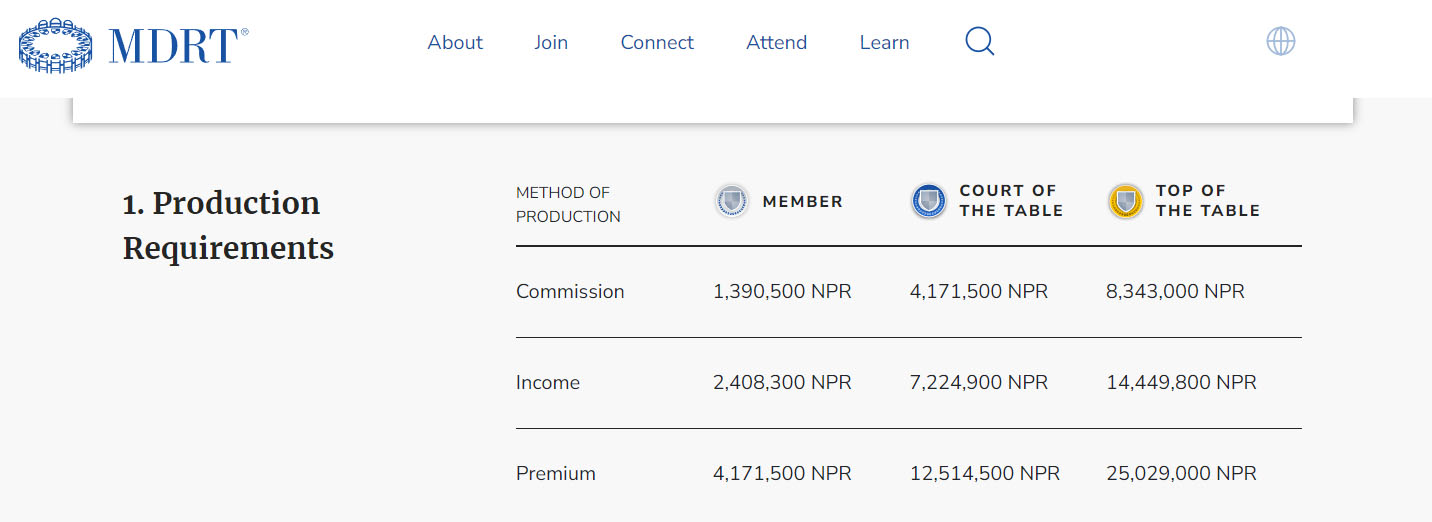Select the Attend menu item
This screenshot has height=522, width=1432.
coord(776,42)
